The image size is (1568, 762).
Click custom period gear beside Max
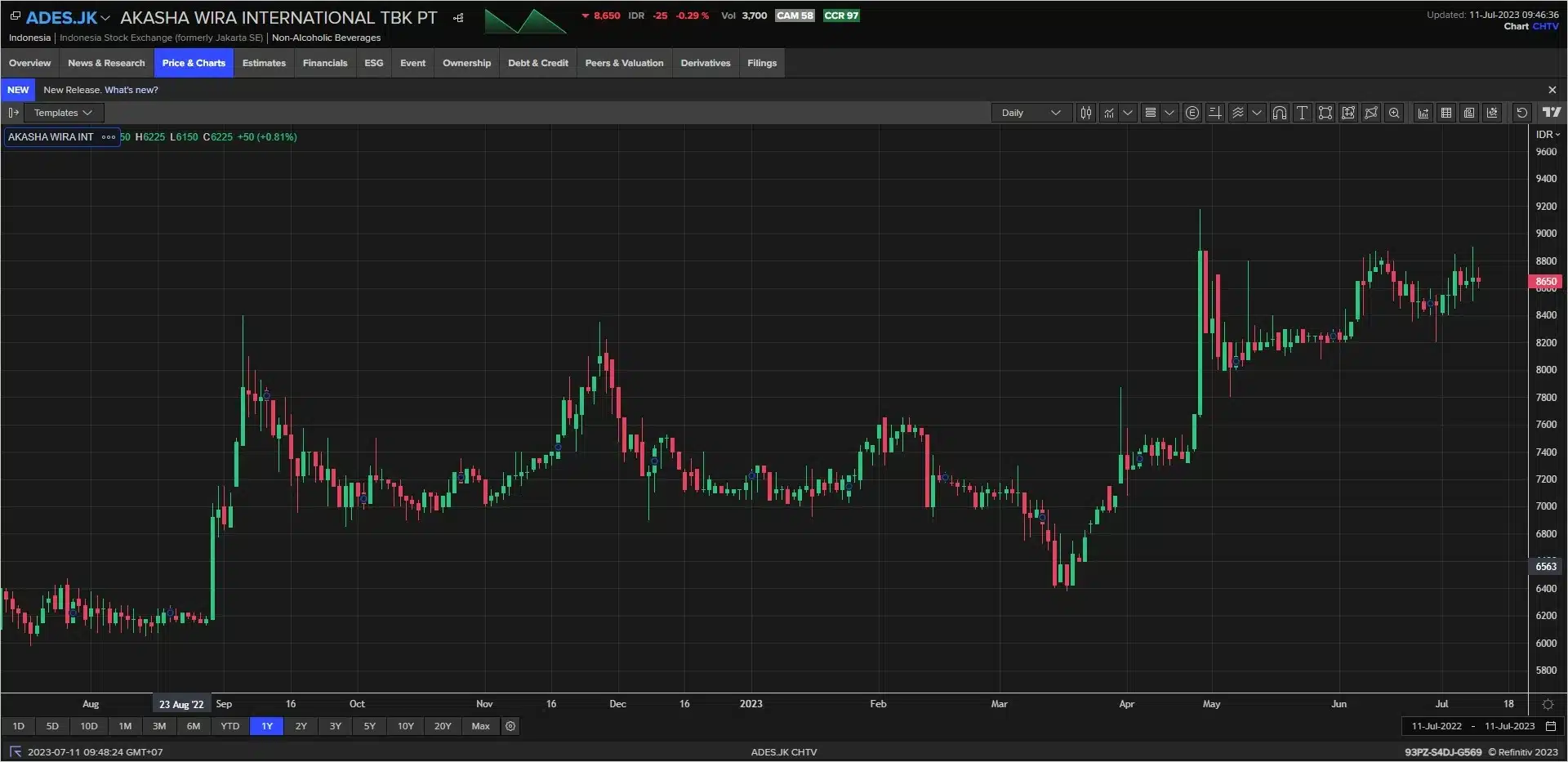coord(510,726)
